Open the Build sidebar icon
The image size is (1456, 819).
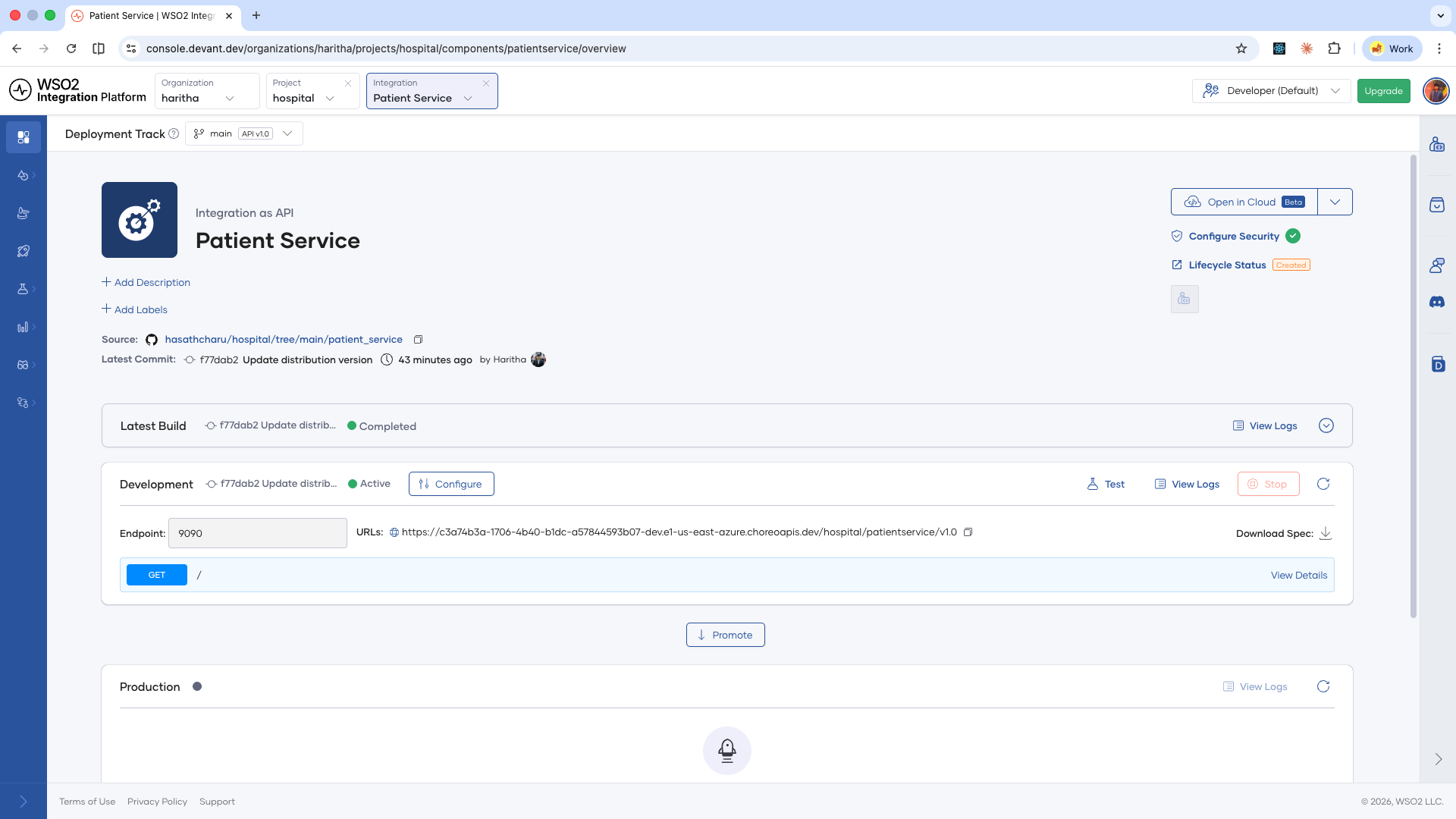tap(24, 213)
